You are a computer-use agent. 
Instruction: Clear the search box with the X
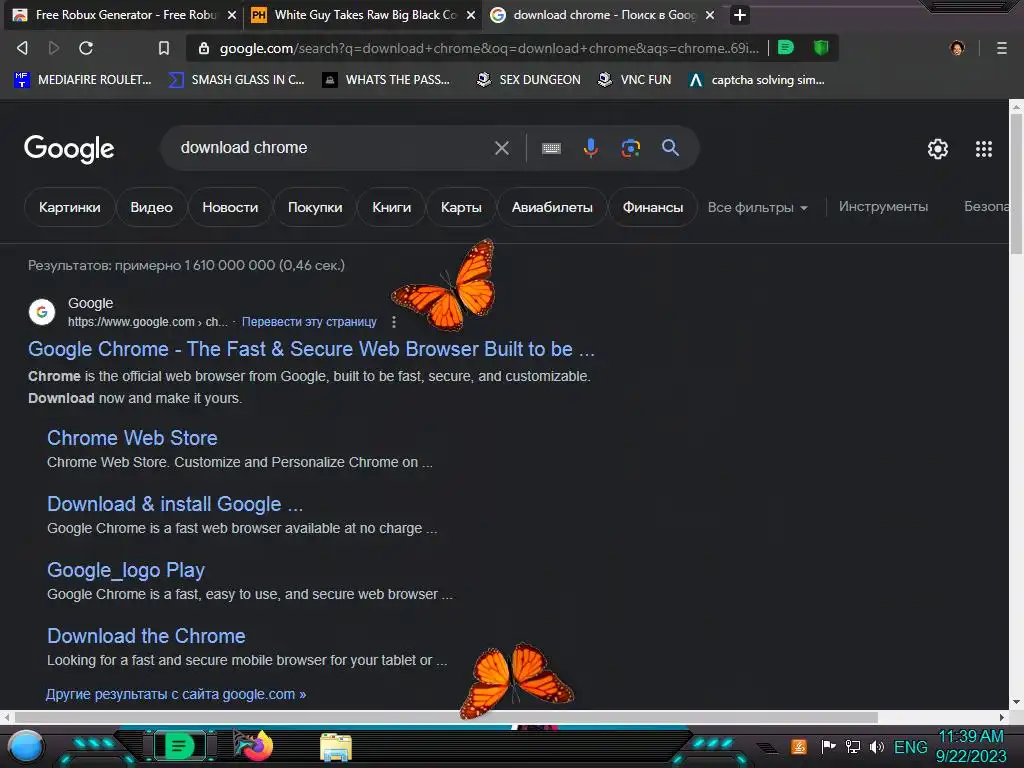[x=502, y=148]
